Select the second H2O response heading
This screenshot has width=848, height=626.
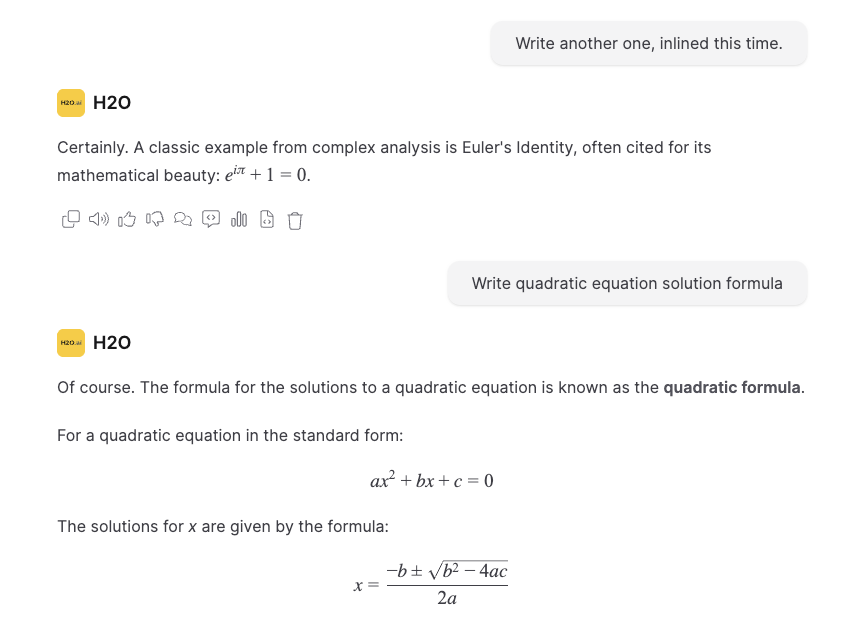click(x=112, y=342)
